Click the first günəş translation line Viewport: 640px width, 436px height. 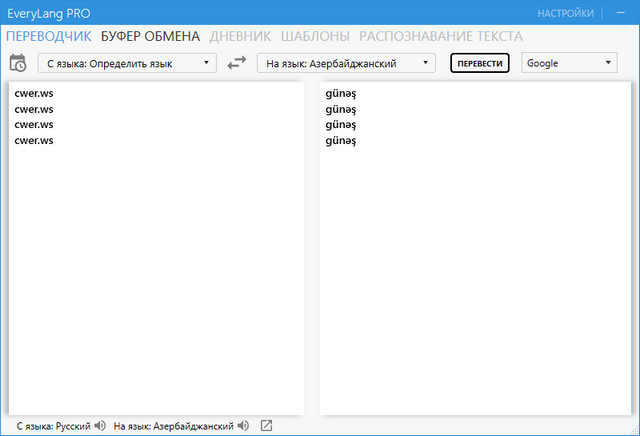pyautogui.click(x=341, y=93)
